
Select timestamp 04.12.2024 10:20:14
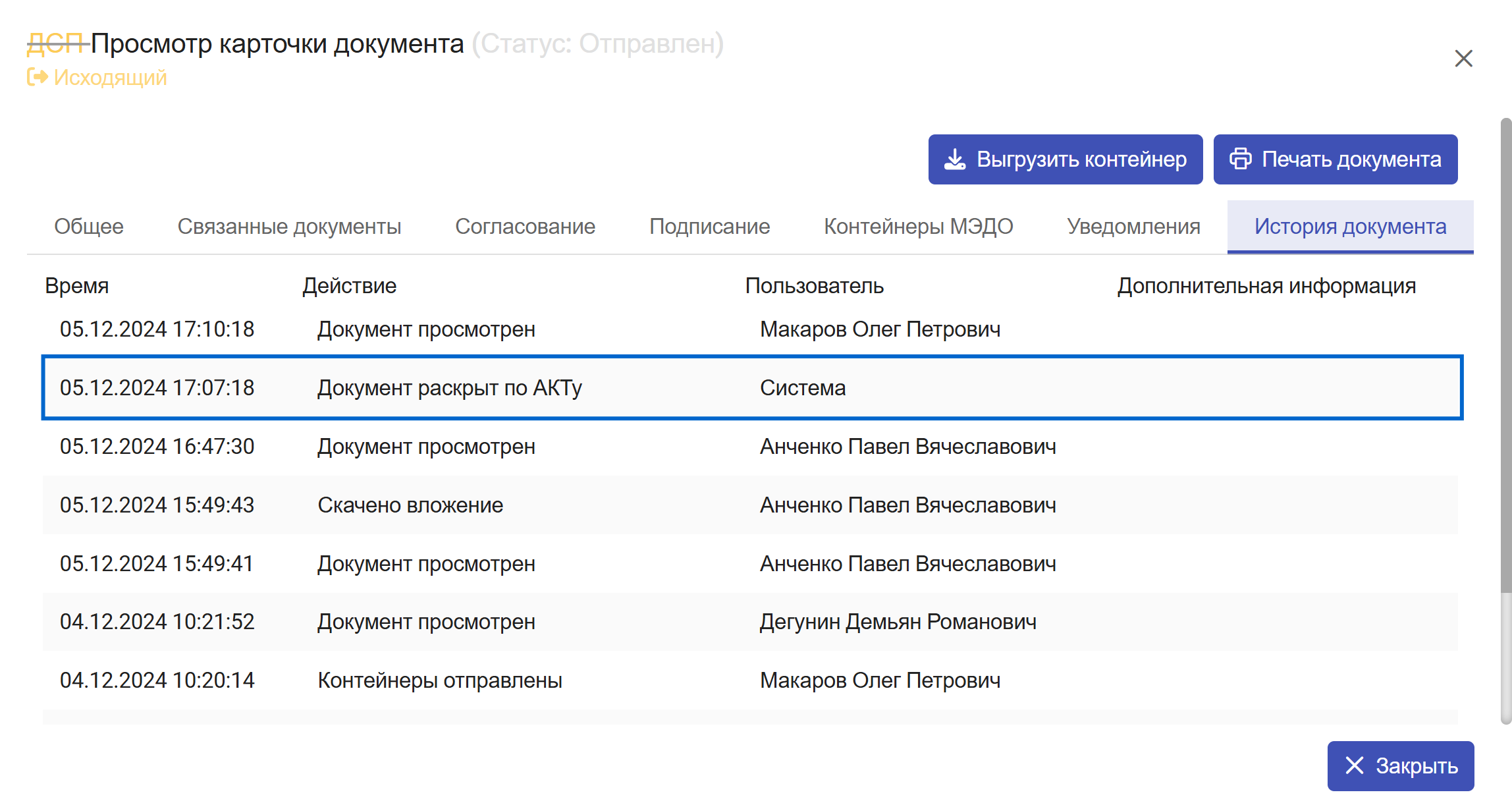tap(157, 681)
